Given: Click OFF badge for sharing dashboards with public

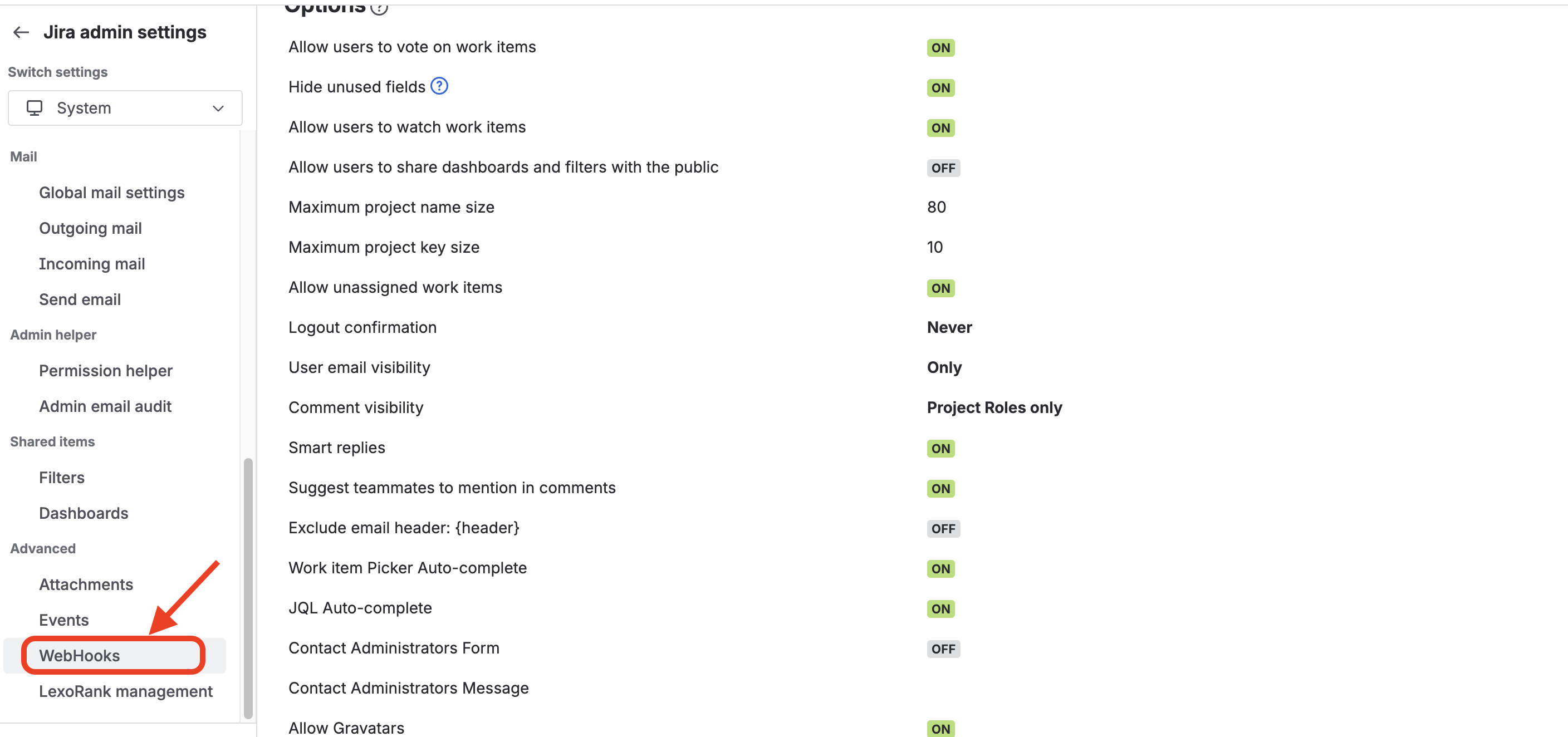Looking at the screenshot, I should pos(942,168).
